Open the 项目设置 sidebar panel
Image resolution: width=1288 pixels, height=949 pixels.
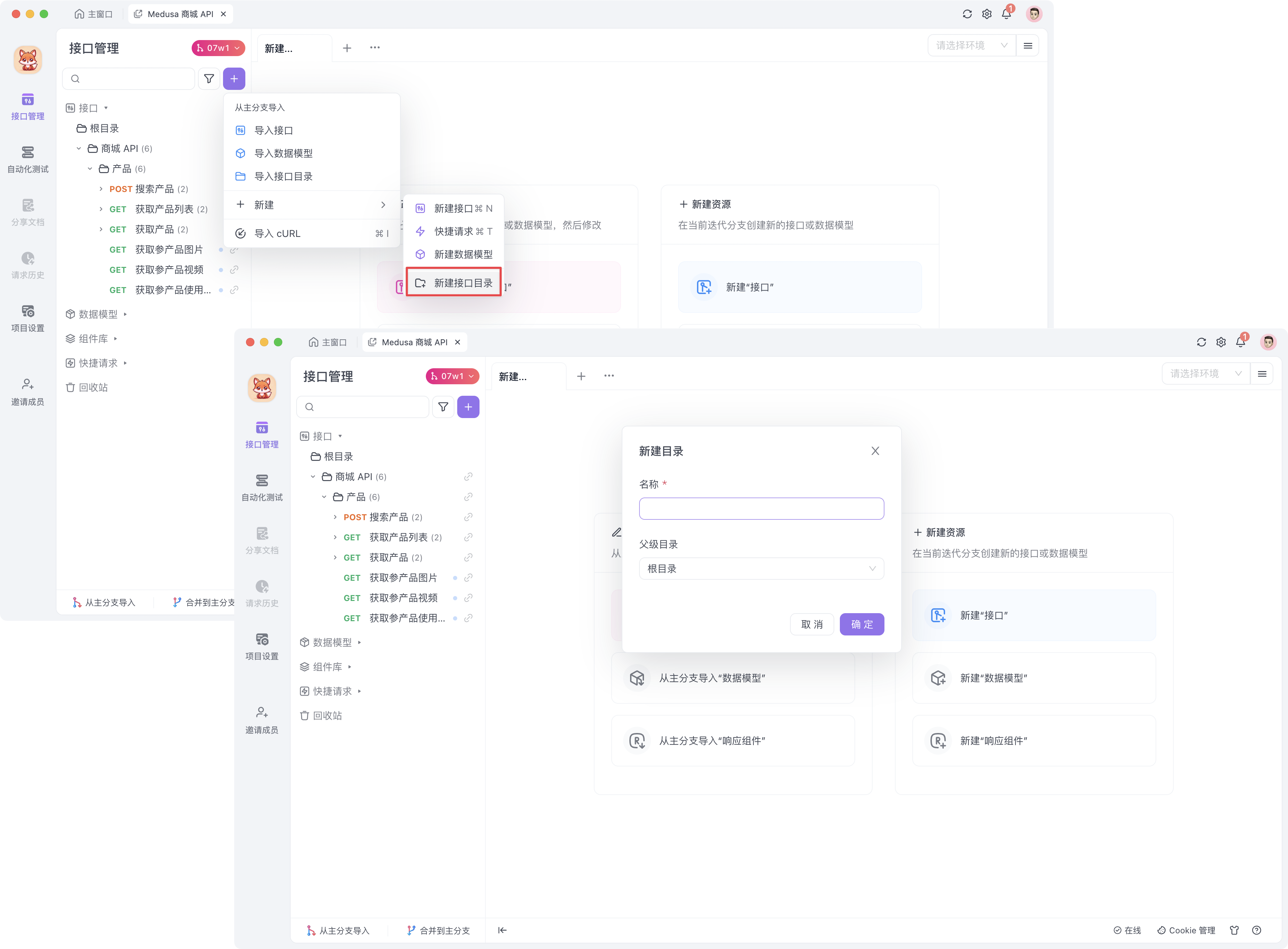[261, 646]
